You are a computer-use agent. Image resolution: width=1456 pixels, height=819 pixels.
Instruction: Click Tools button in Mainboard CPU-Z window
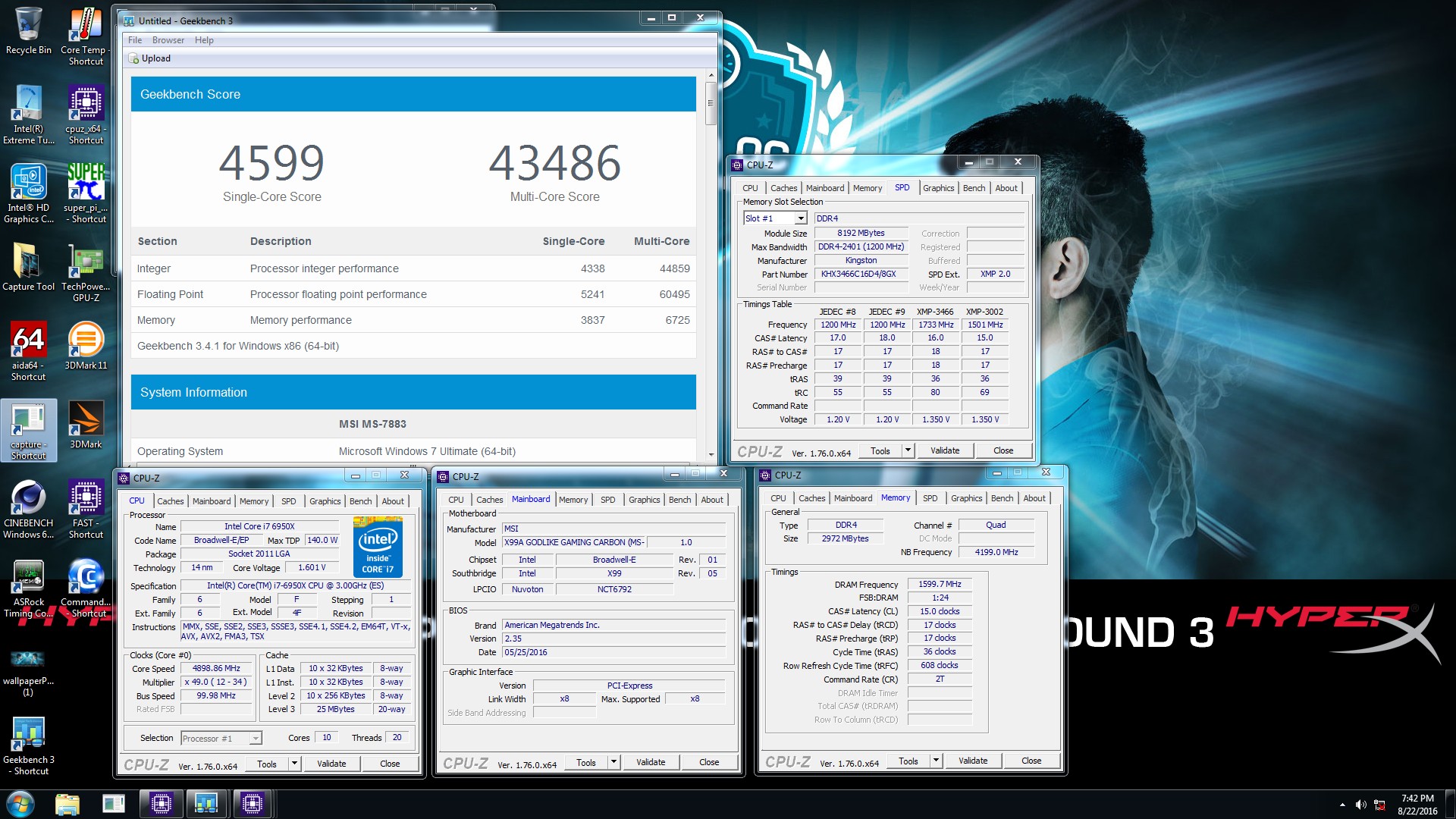pos(586,763)
